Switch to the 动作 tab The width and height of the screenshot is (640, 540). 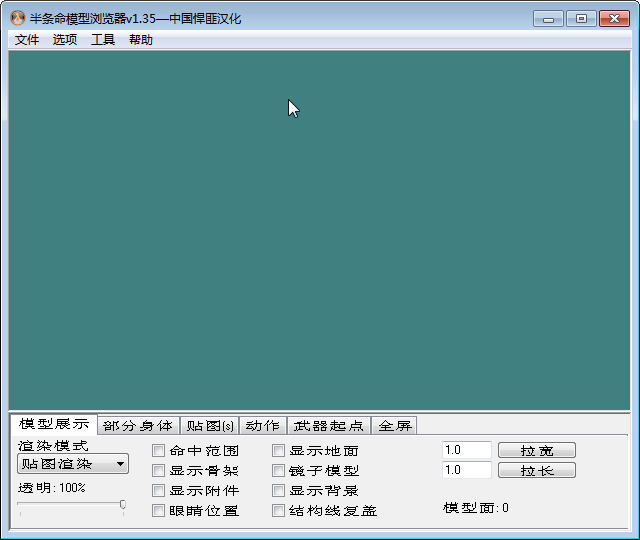point(263,426)
